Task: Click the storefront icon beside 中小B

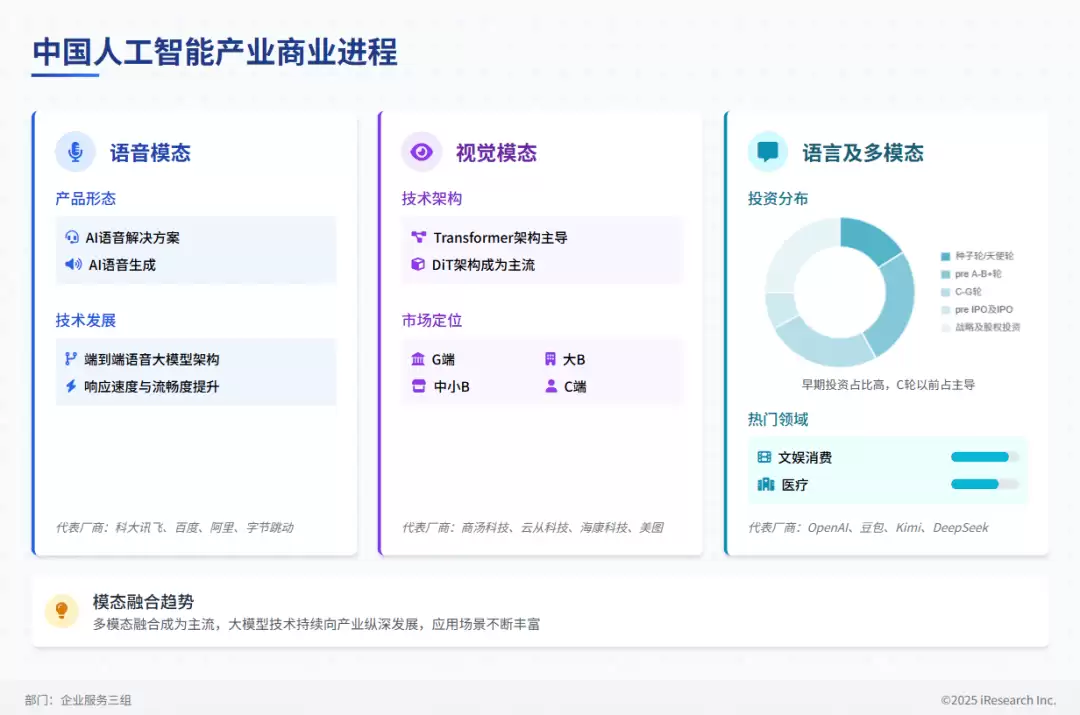Action: (418, 386)
